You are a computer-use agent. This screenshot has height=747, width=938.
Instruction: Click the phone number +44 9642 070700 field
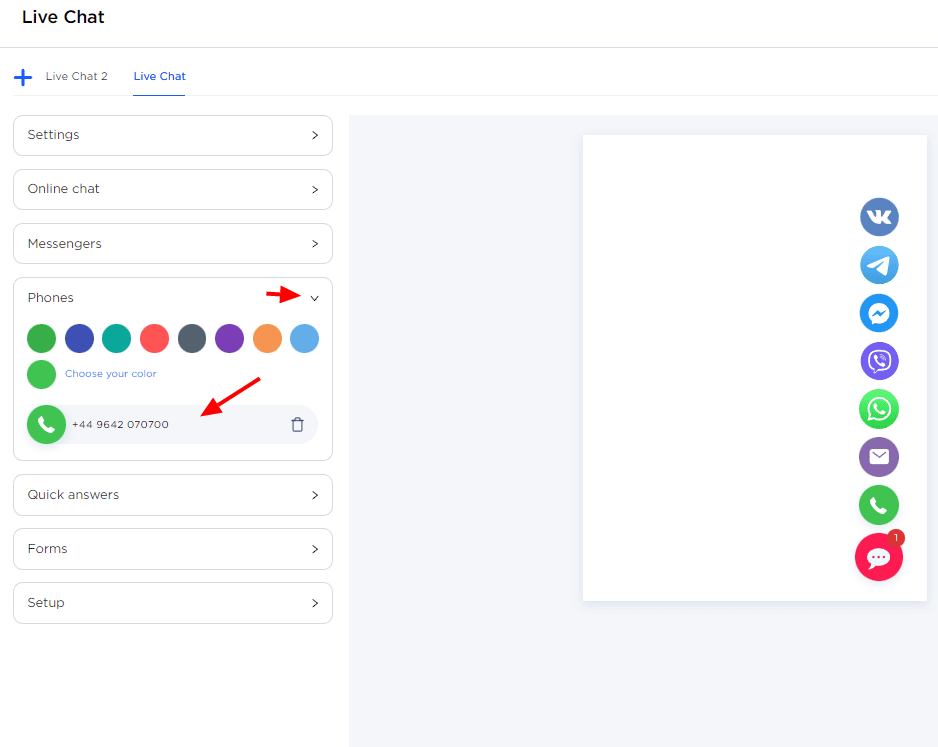click(x=170, y=425)
